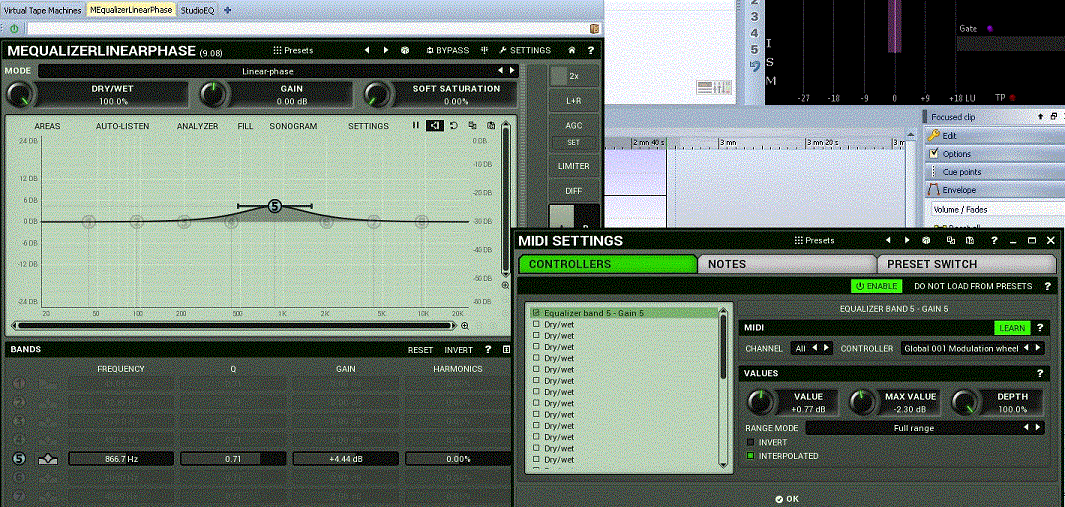Click the undo icon above the EQ graph
Image resolution: width=1065 pixels, height=507 pixels.
tap(453, 126)
